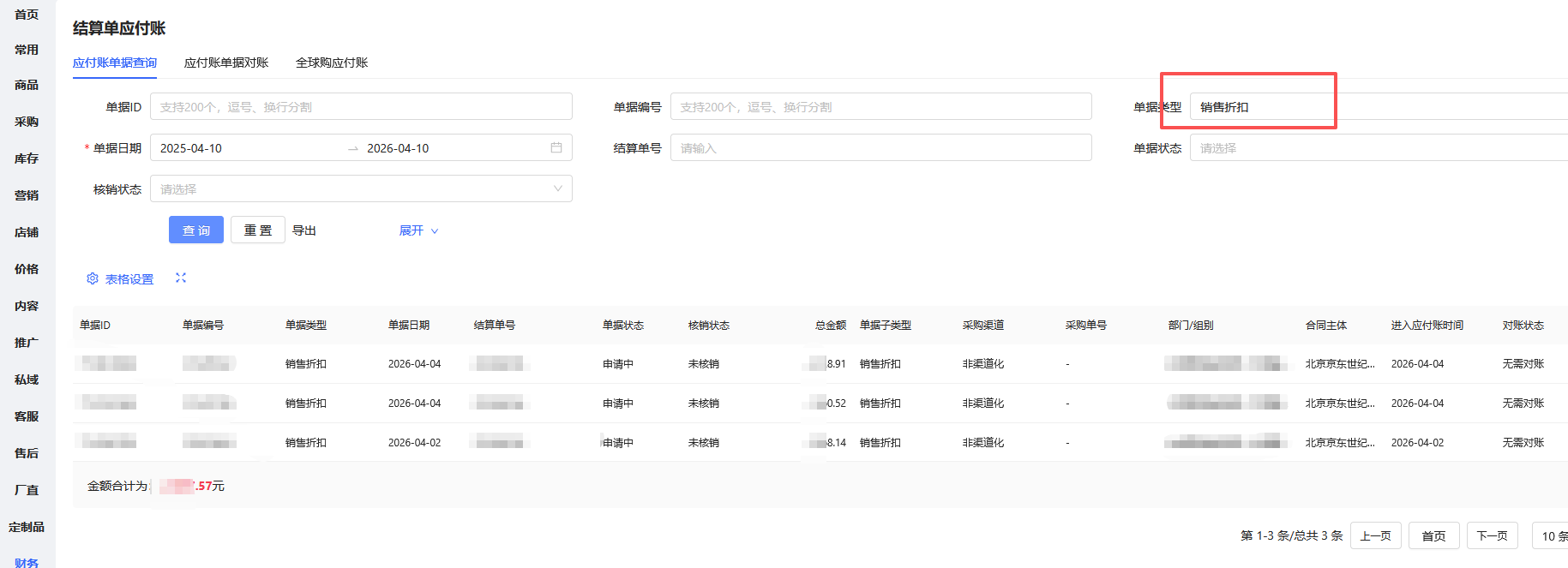The width and height of the screenshot is (1568, 568).
Task: Expand the 核销状态 dropdown
Action: pos(360,188)
